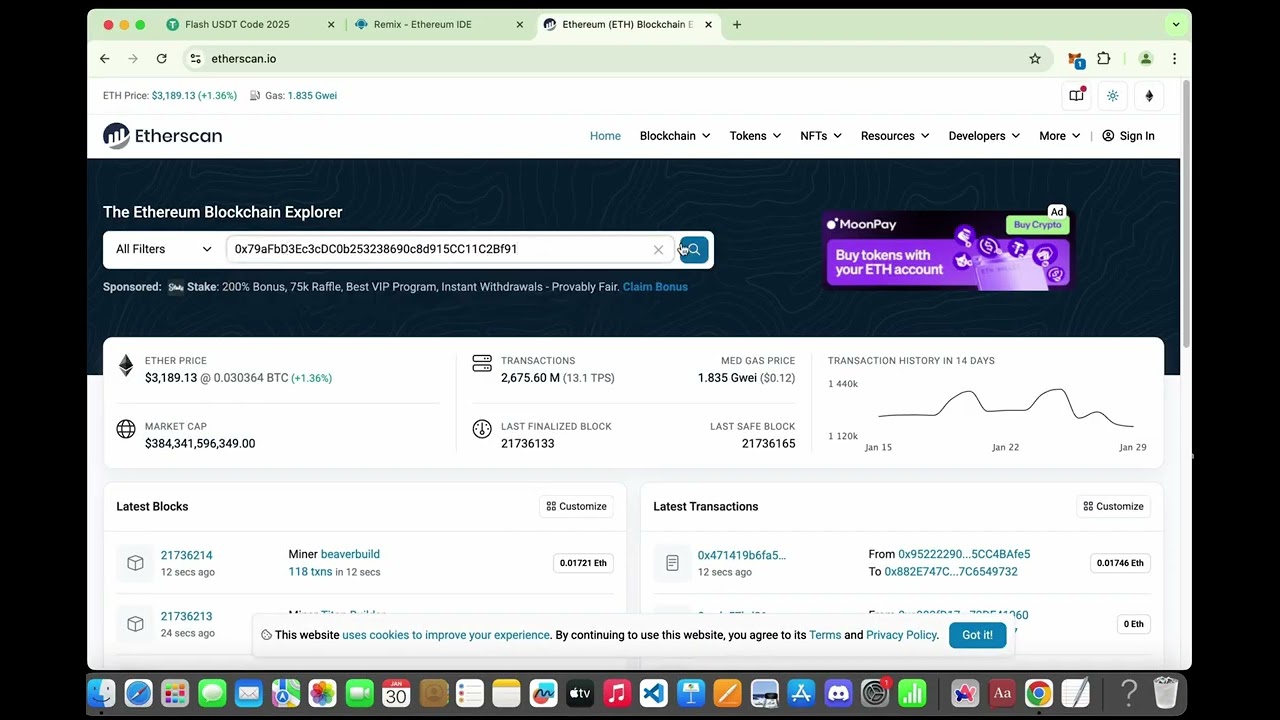Viewport: 1280px width, 720px height.
Task: Switch to the Flash USDT Code 2025 tab
Action: (250, 25)
